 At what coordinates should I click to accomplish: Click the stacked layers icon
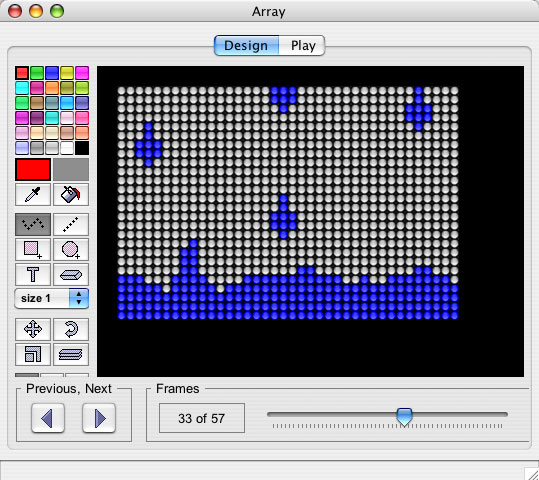pyautogui.click(x=71, y=354)
